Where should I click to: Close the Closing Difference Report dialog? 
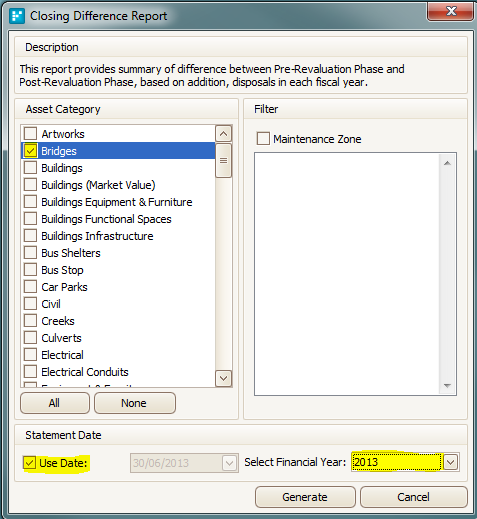451,11
